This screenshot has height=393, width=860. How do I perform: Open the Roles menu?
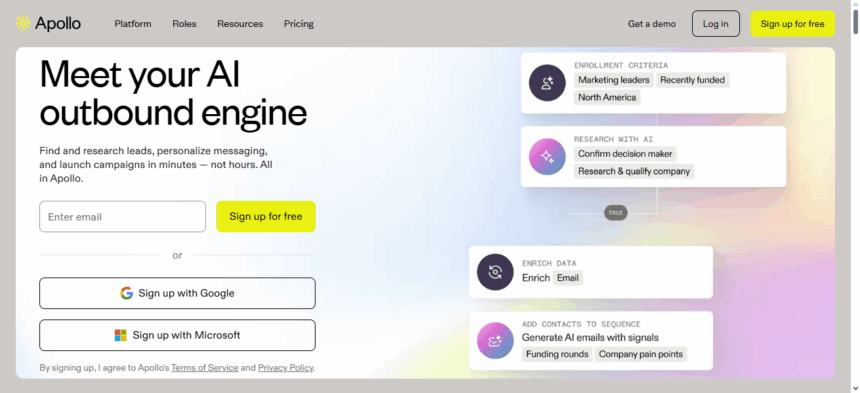pos(184,24)
